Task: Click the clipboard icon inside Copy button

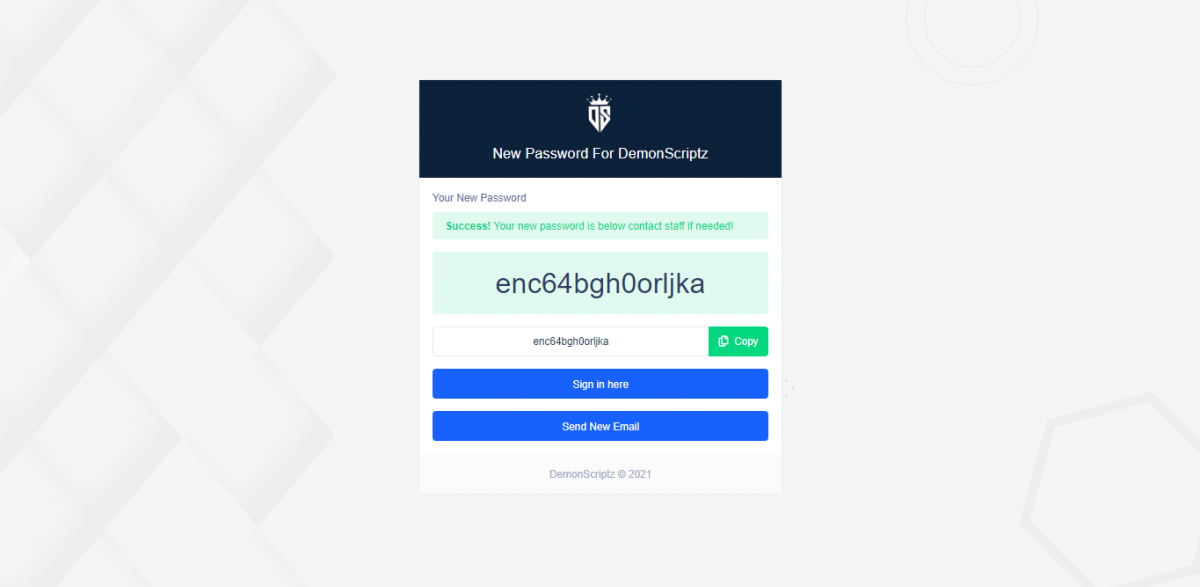Action: [723, 341]
